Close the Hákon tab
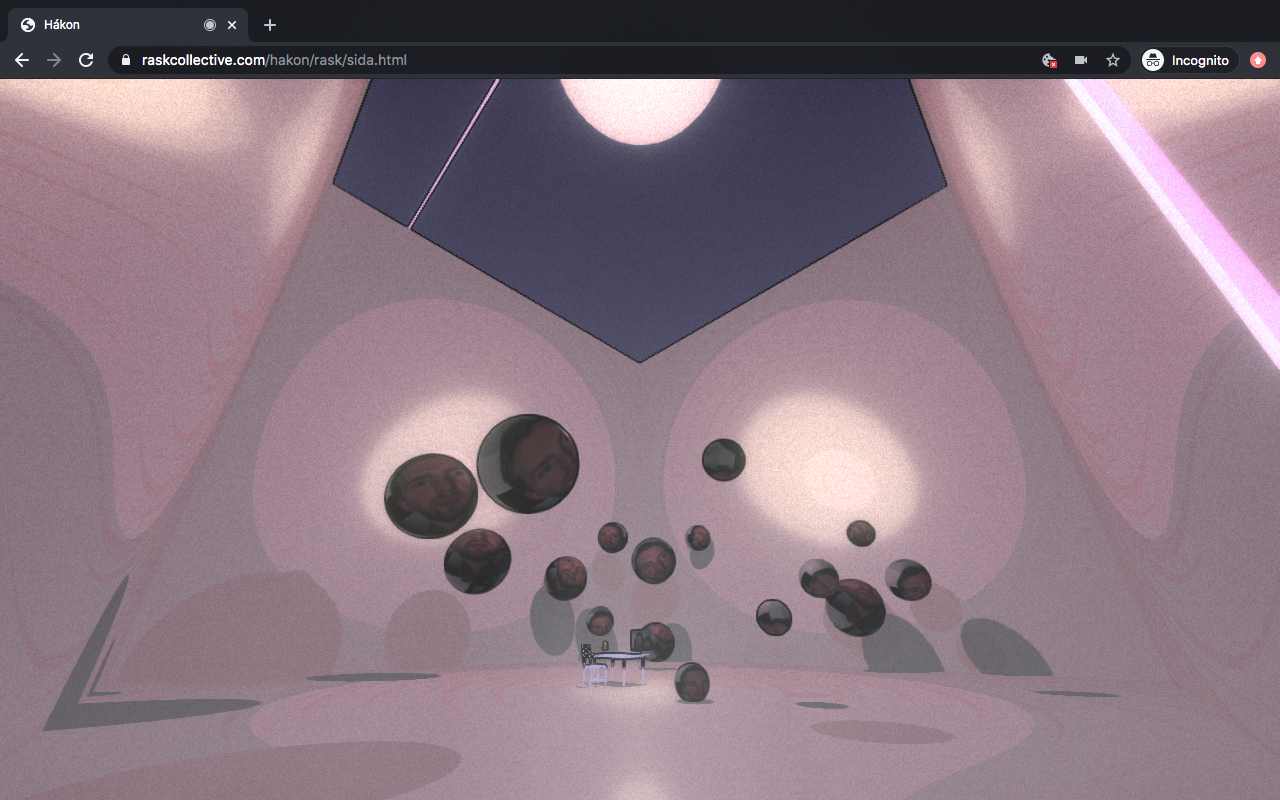The width and height of the screenshot is (1280, 800). (x=232, y=25)
